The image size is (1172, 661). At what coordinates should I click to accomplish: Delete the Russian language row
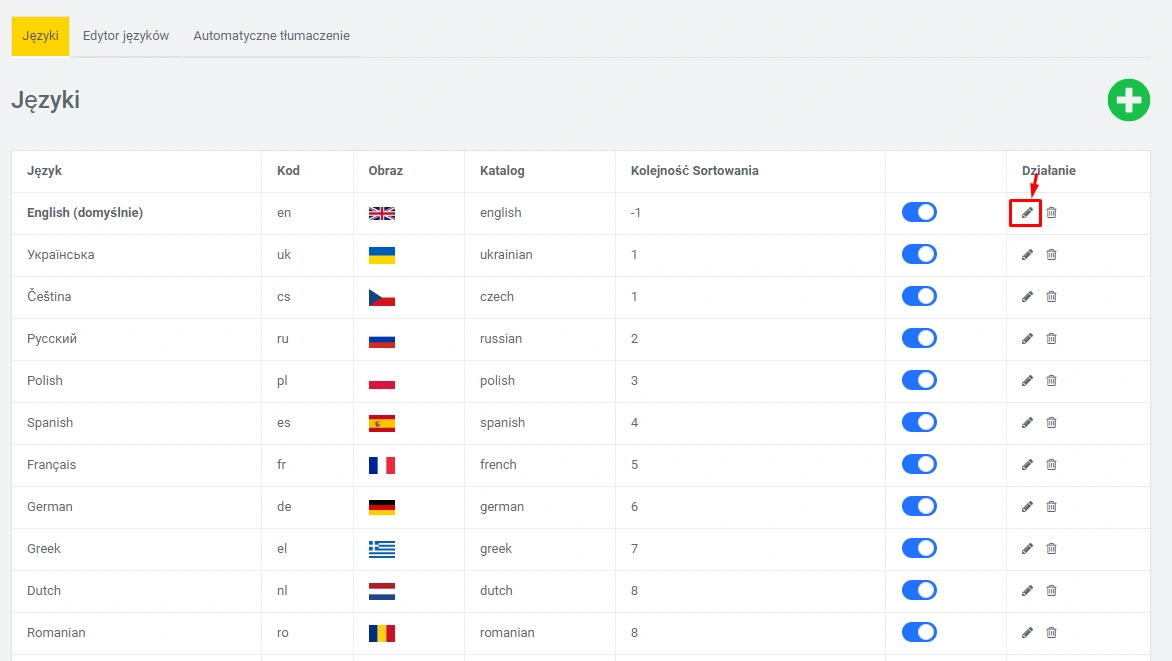tap(1051, 339)
